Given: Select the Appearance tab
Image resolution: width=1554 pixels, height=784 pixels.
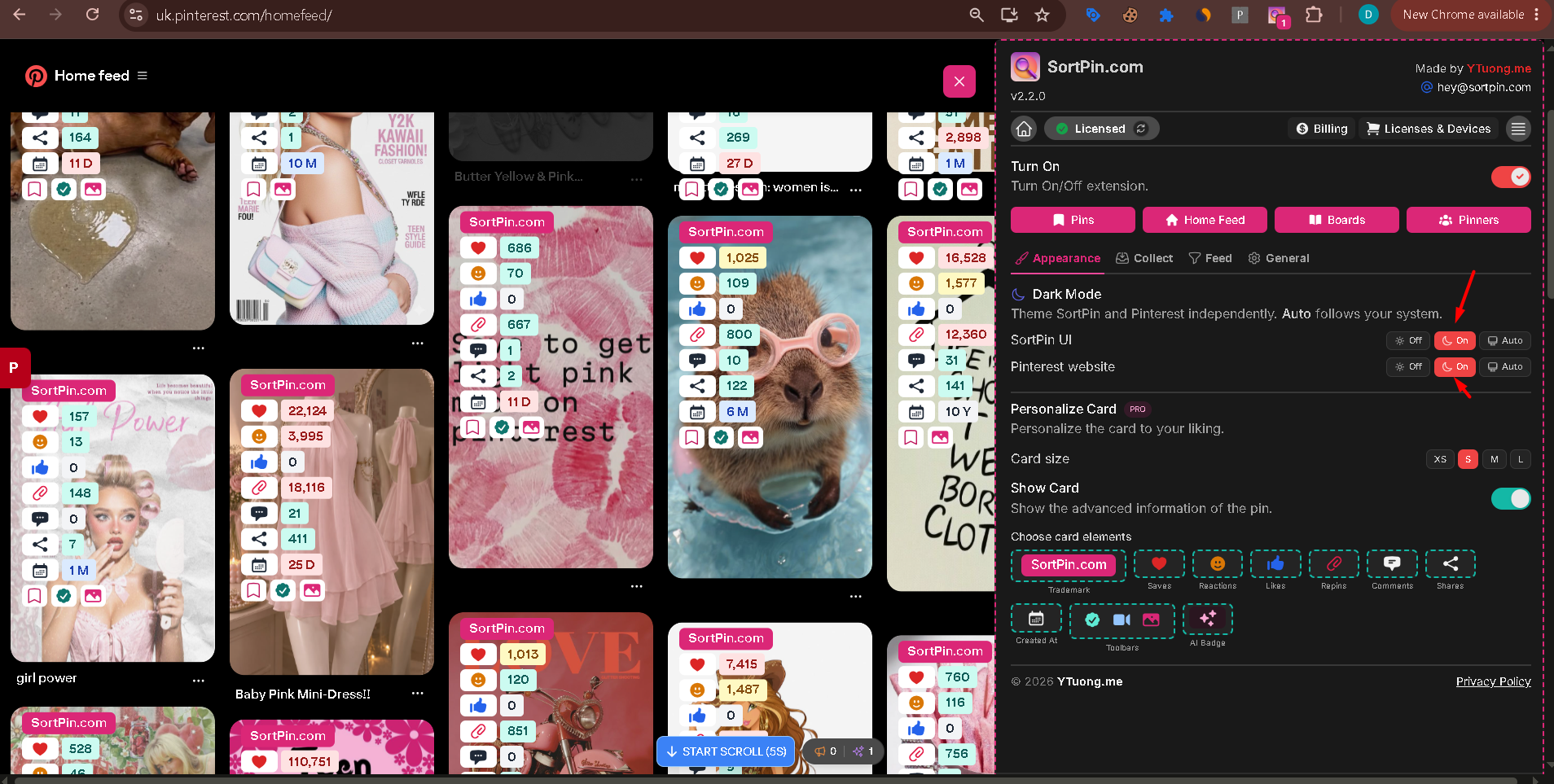Looking at the screenshot, I should [1057, 258].
